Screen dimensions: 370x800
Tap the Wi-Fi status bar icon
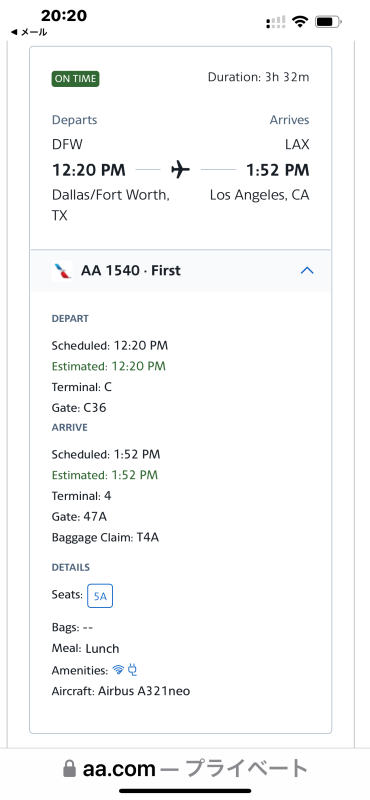coord(300,21)
